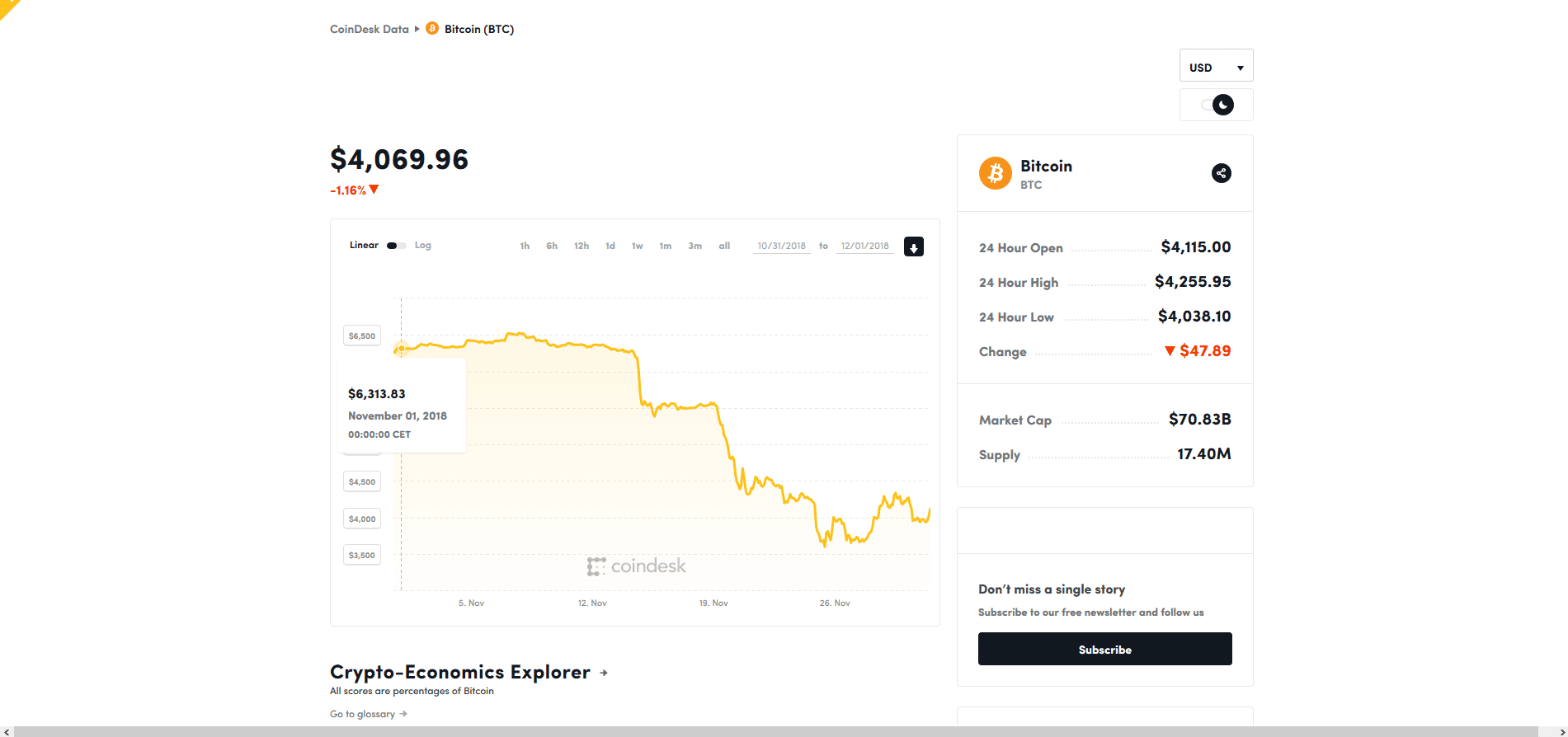Click the red down-triangle price change indicator

click(374, 190)
